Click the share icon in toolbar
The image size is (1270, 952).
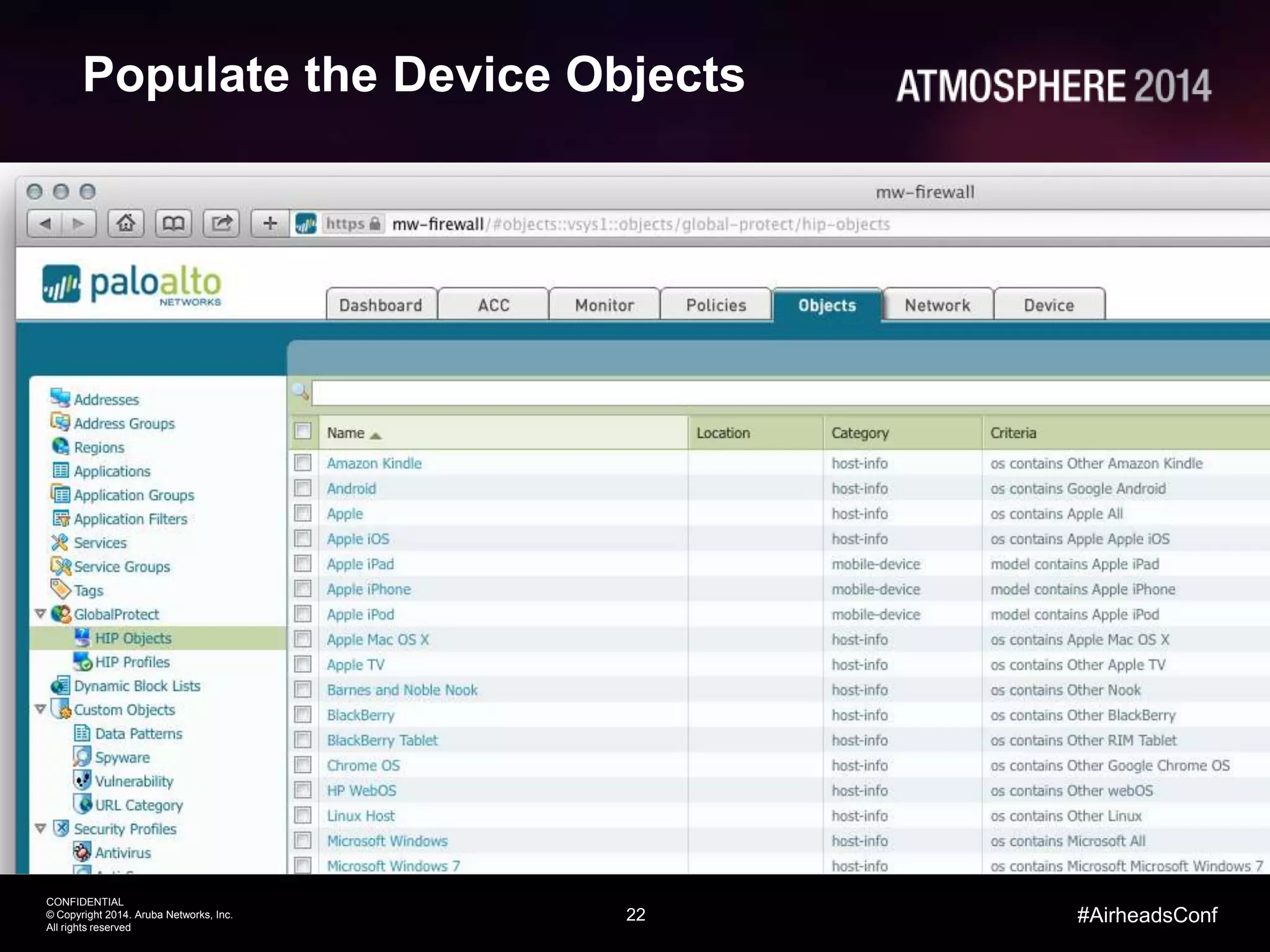221,223
